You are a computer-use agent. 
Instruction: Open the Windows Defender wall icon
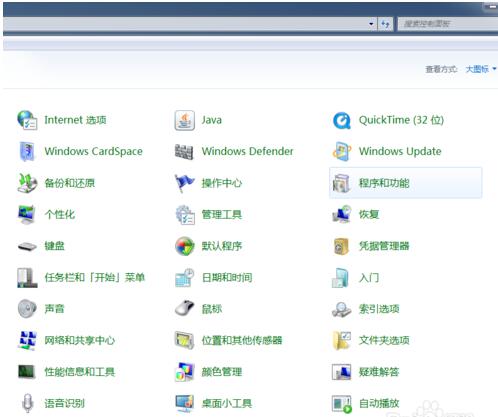click(184, 152)
